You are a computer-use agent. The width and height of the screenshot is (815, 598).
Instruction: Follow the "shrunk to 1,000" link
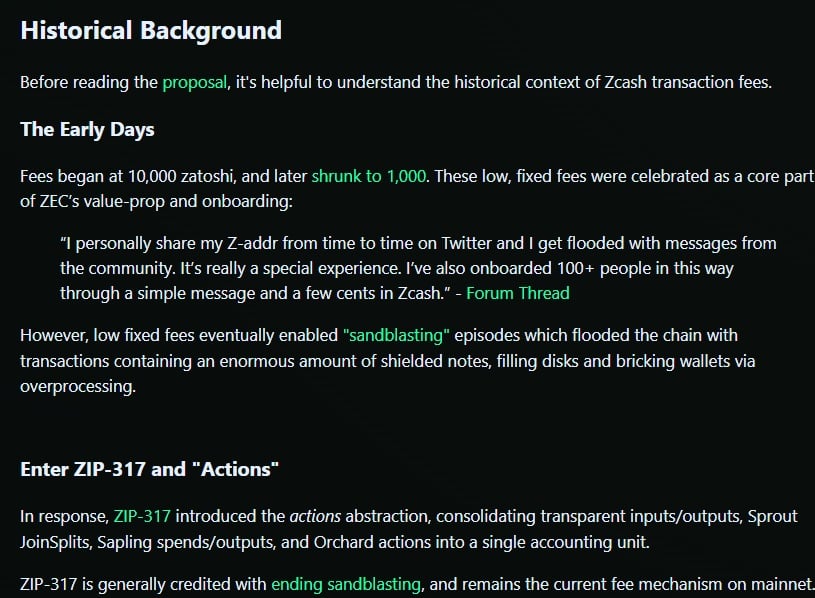pyautogui.click(x=369, y=176)
